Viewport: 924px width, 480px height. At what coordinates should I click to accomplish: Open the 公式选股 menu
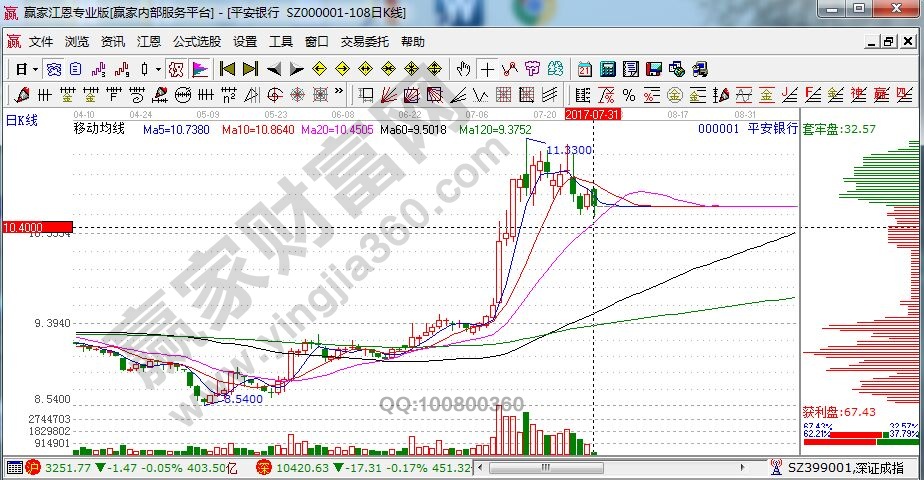[196, 42]
